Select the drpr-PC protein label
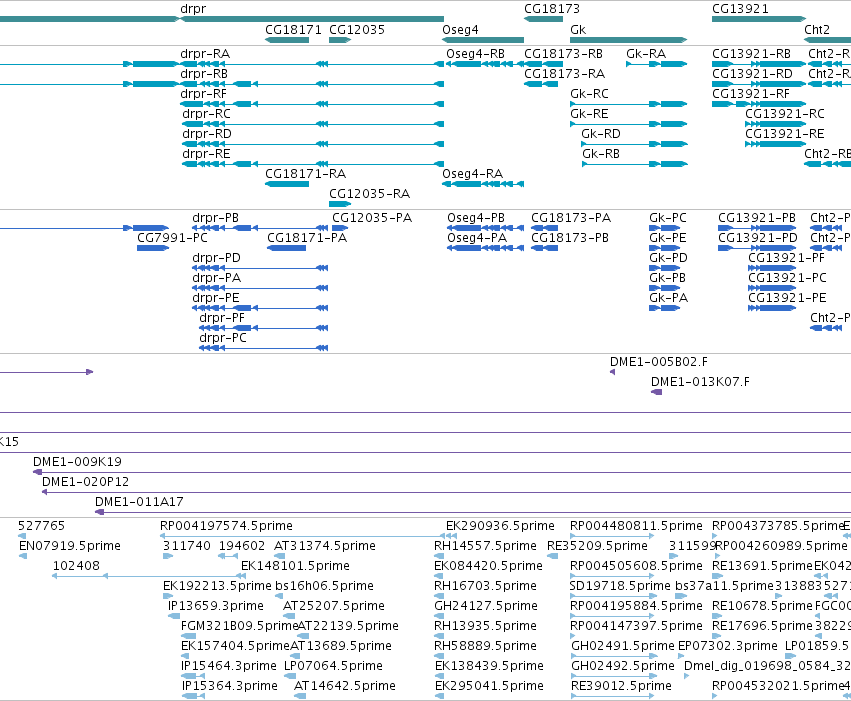This screenshot has width=851, height=701. click(x=223, y=338)
